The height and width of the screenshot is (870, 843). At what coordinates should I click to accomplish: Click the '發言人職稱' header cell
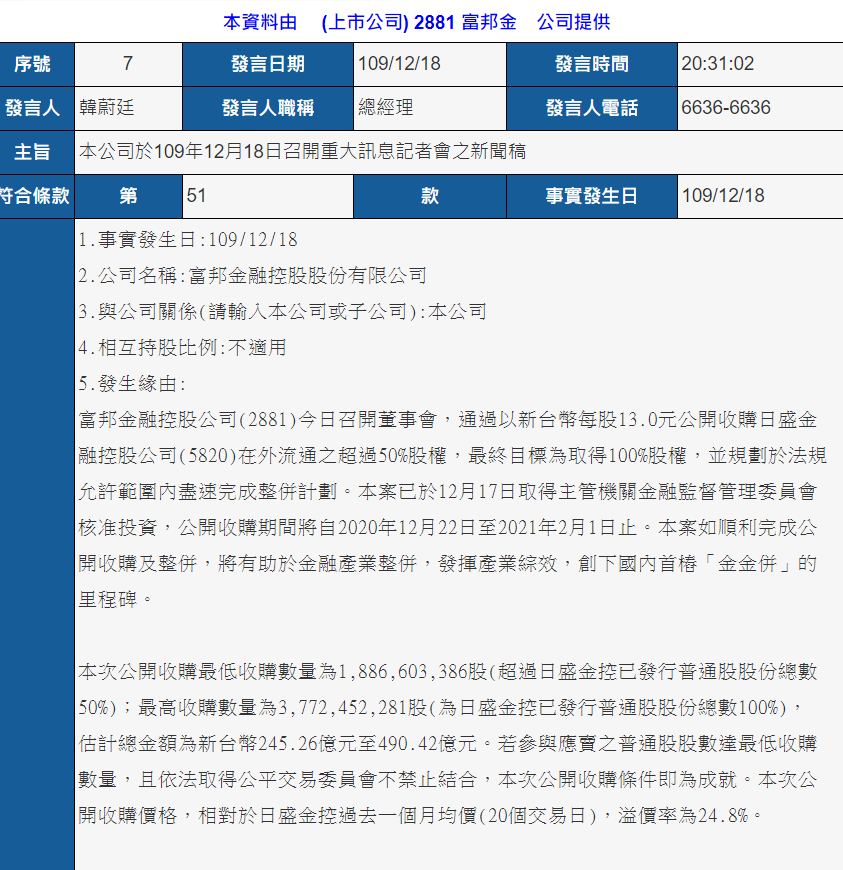[268, 108]
